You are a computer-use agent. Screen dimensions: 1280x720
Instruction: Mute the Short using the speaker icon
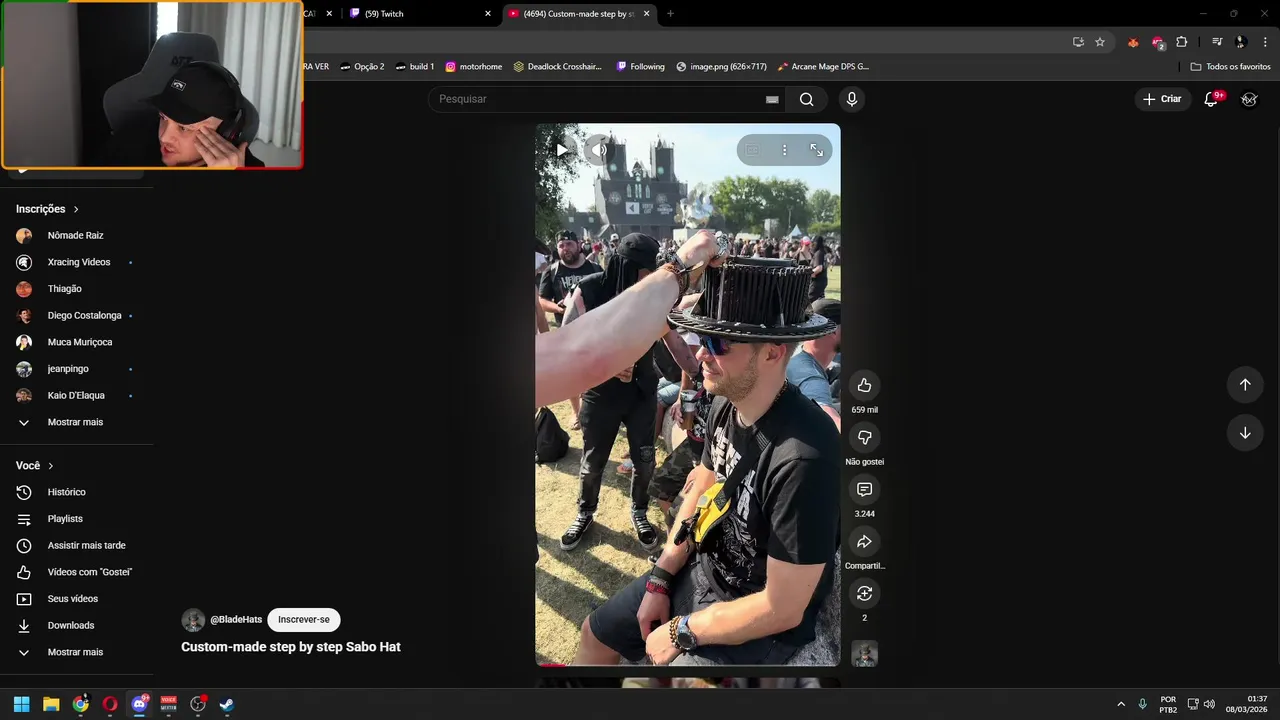click(x=598, y=150)
